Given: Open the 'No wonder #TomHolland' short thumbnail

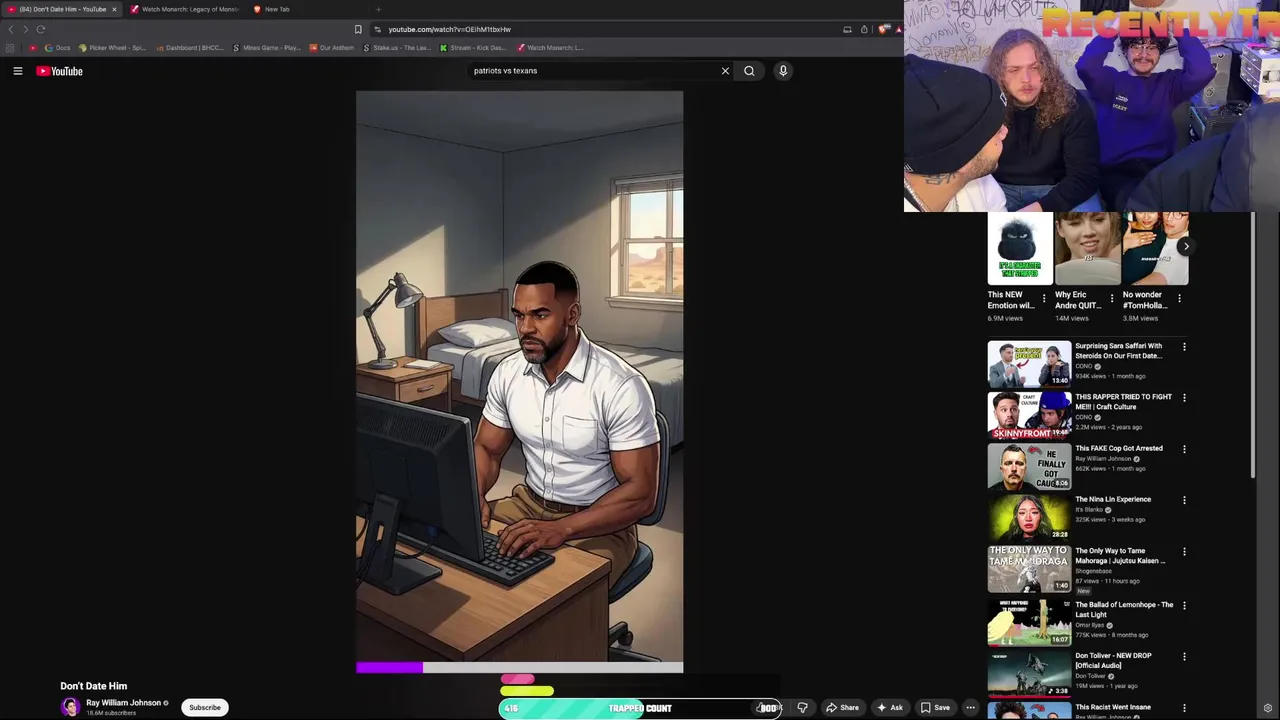Looking at the screenshot, I should pos(1155,249).
